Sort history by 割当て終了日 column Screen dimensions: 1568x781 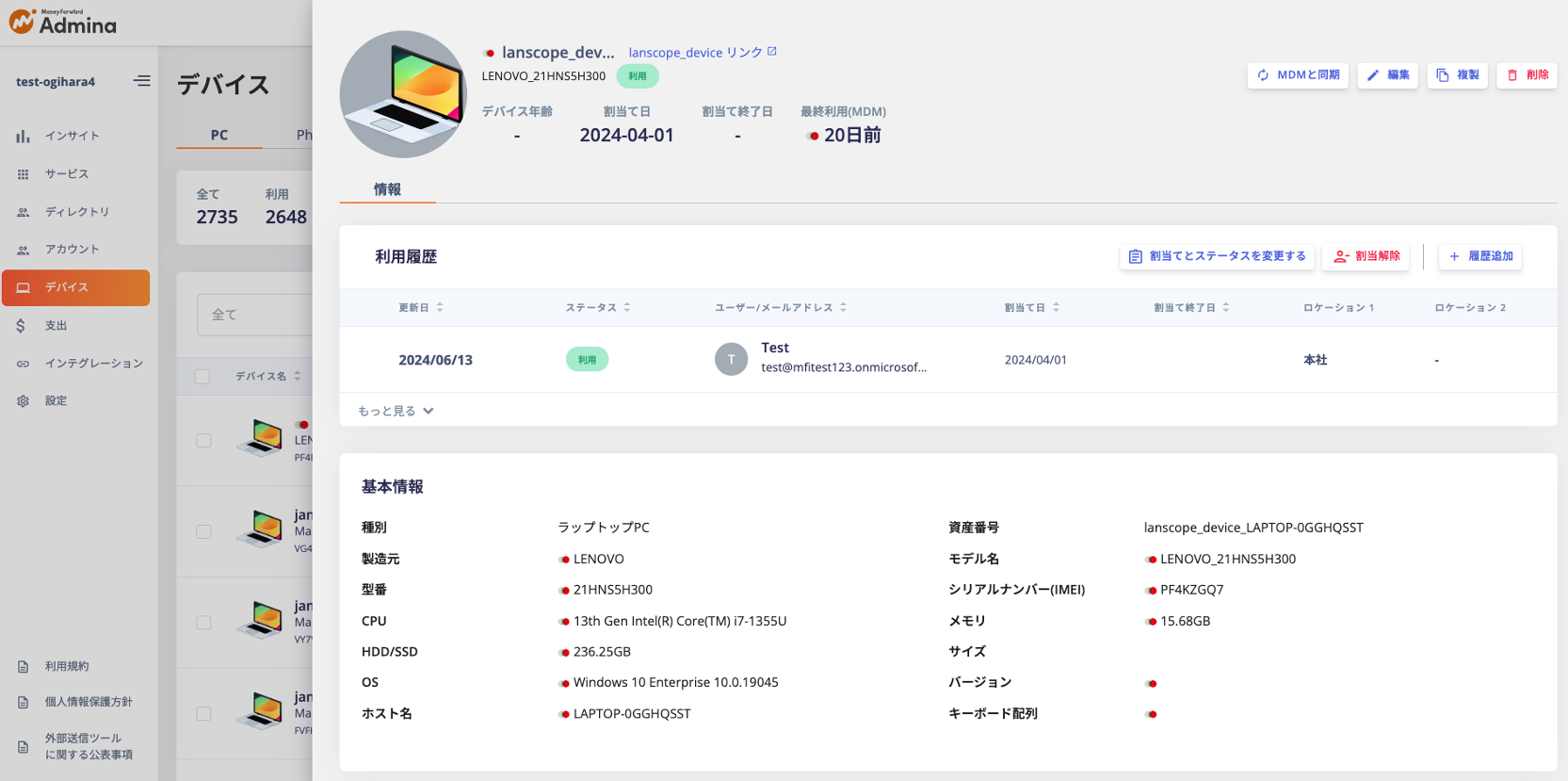pos(1192,308)
